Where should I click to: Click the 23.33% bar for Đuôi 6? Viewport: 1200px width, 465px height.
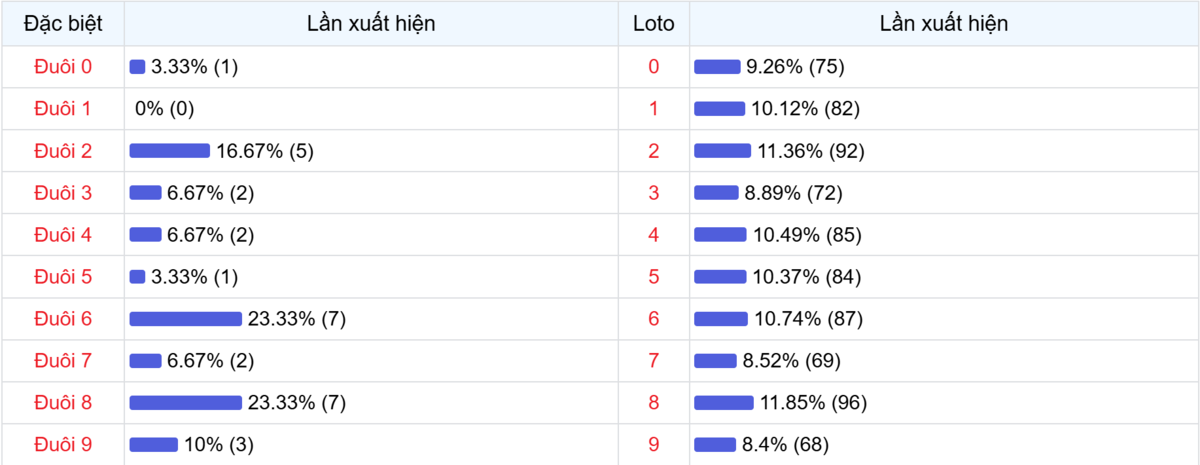click(x=185, y=319)
